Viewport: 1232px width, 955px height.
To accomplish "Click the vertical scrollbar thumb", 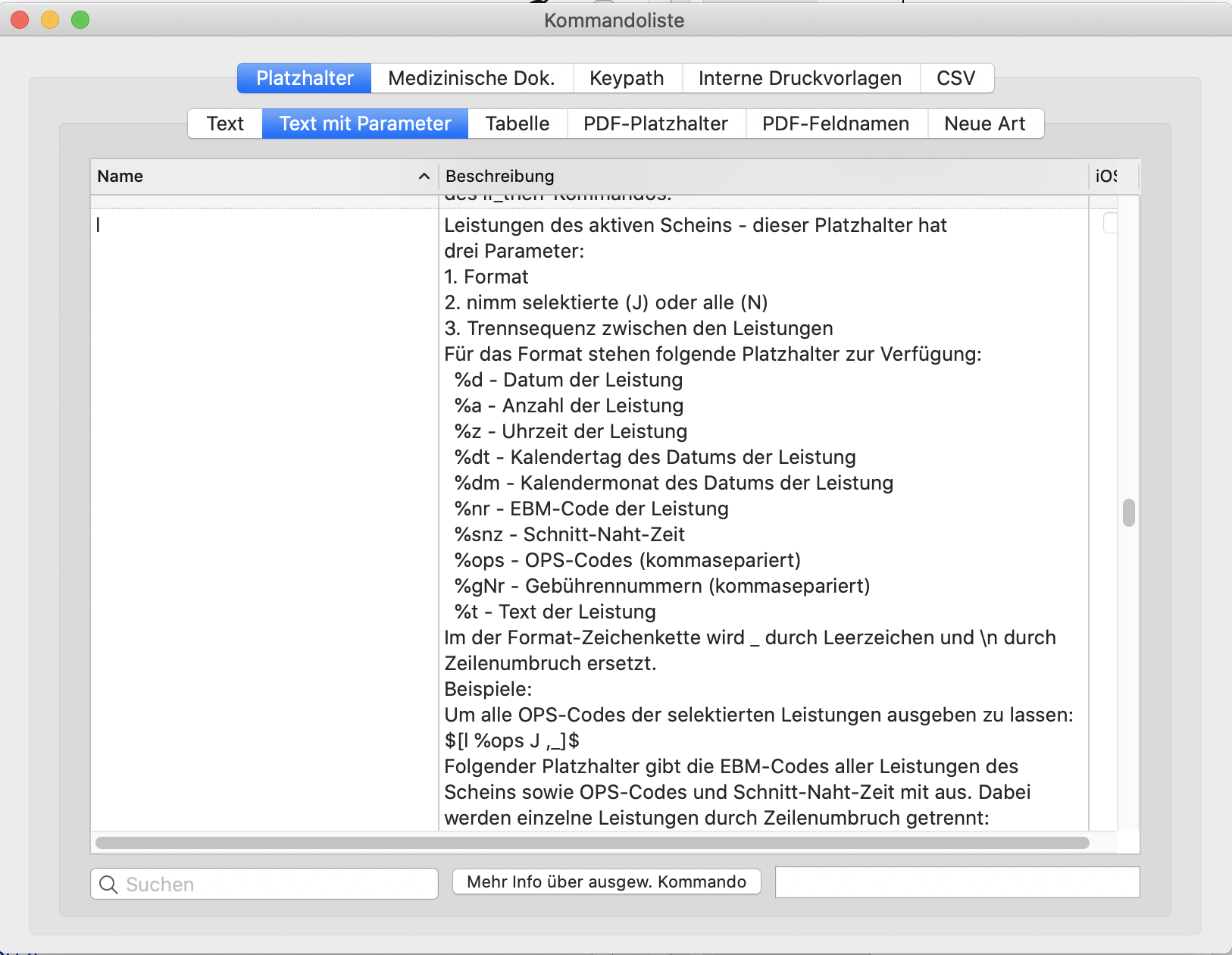I will click(1129, 512).
